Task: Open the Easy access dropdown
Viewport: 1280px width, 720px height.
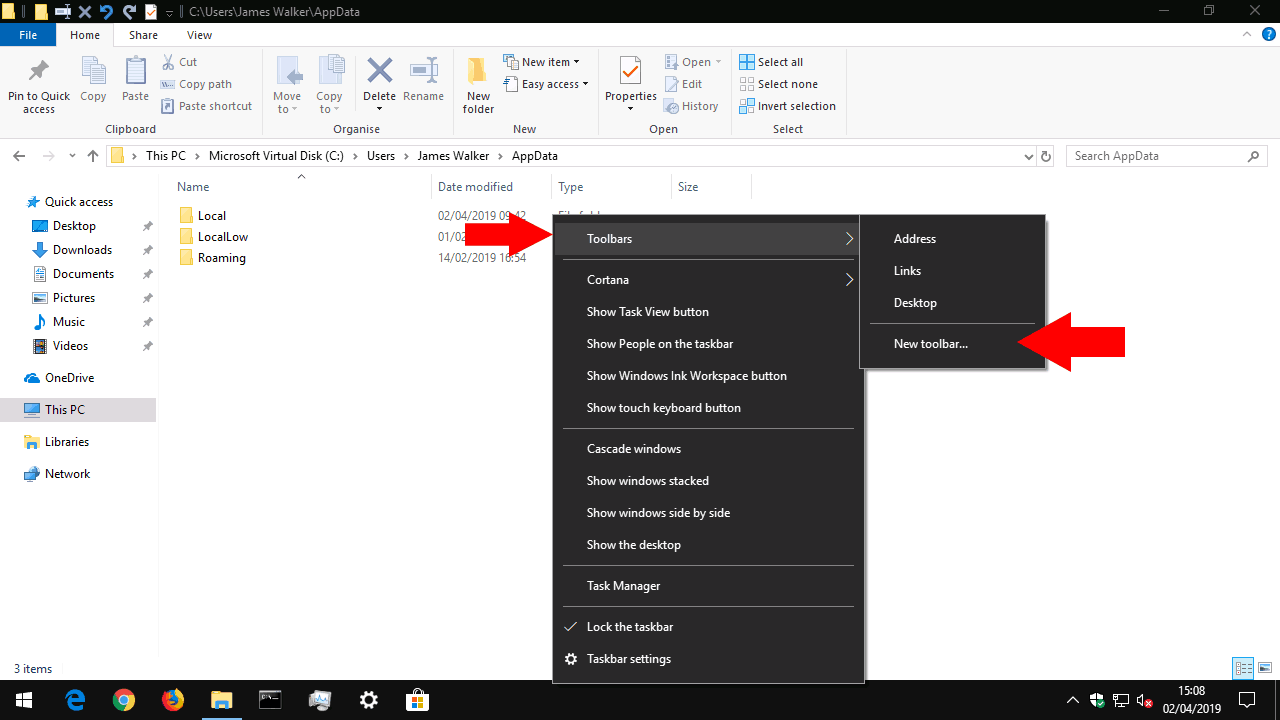Action: pyautogui.click(x=554, y=84)
